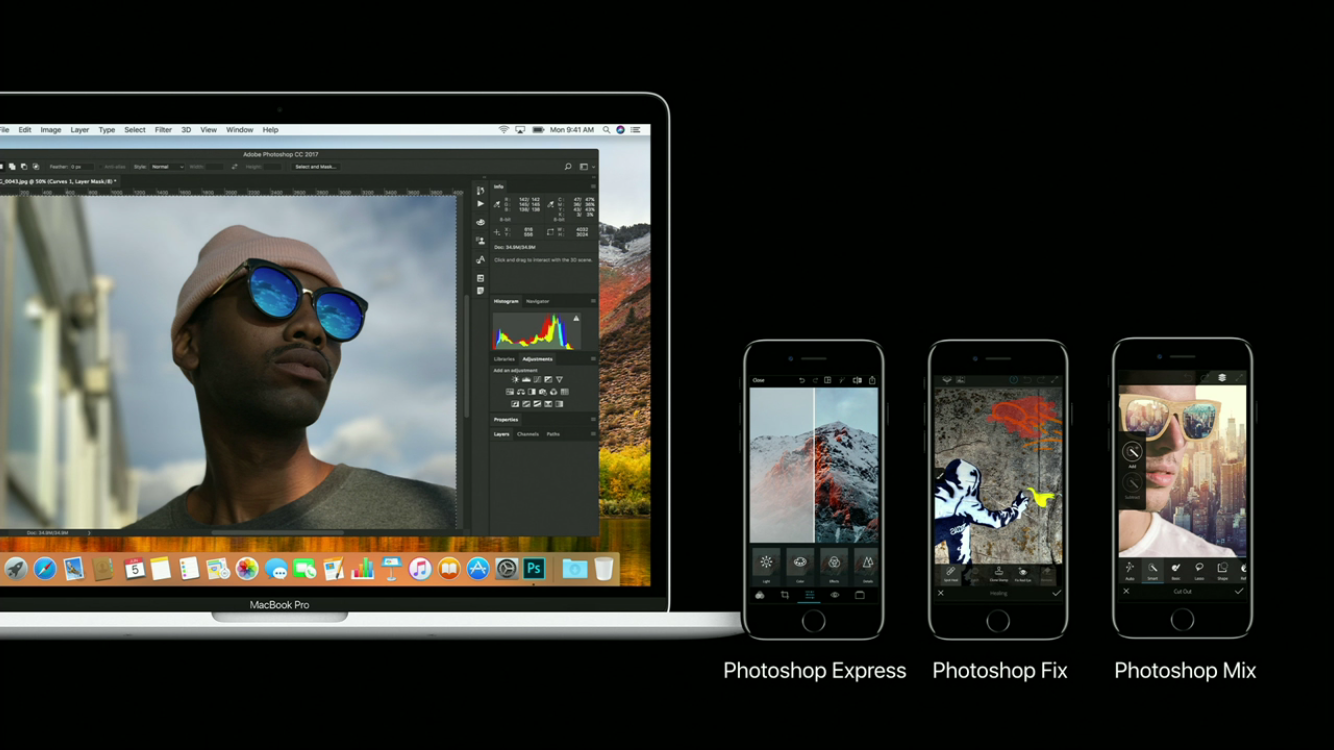
Task: Open Safari from the Dock
Action: tap(45, 569)
